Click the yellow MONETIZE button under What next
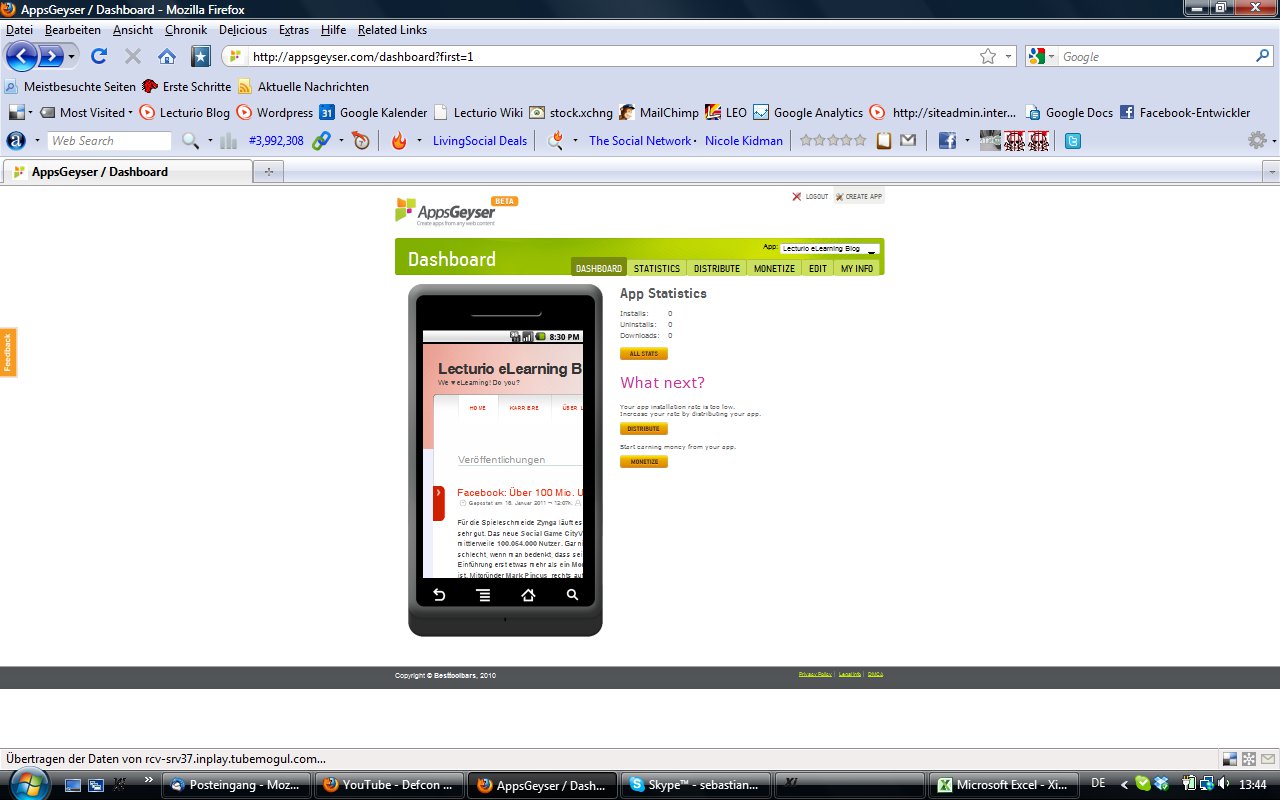This screenshot has width=1280, height=800. pos(644,462)
